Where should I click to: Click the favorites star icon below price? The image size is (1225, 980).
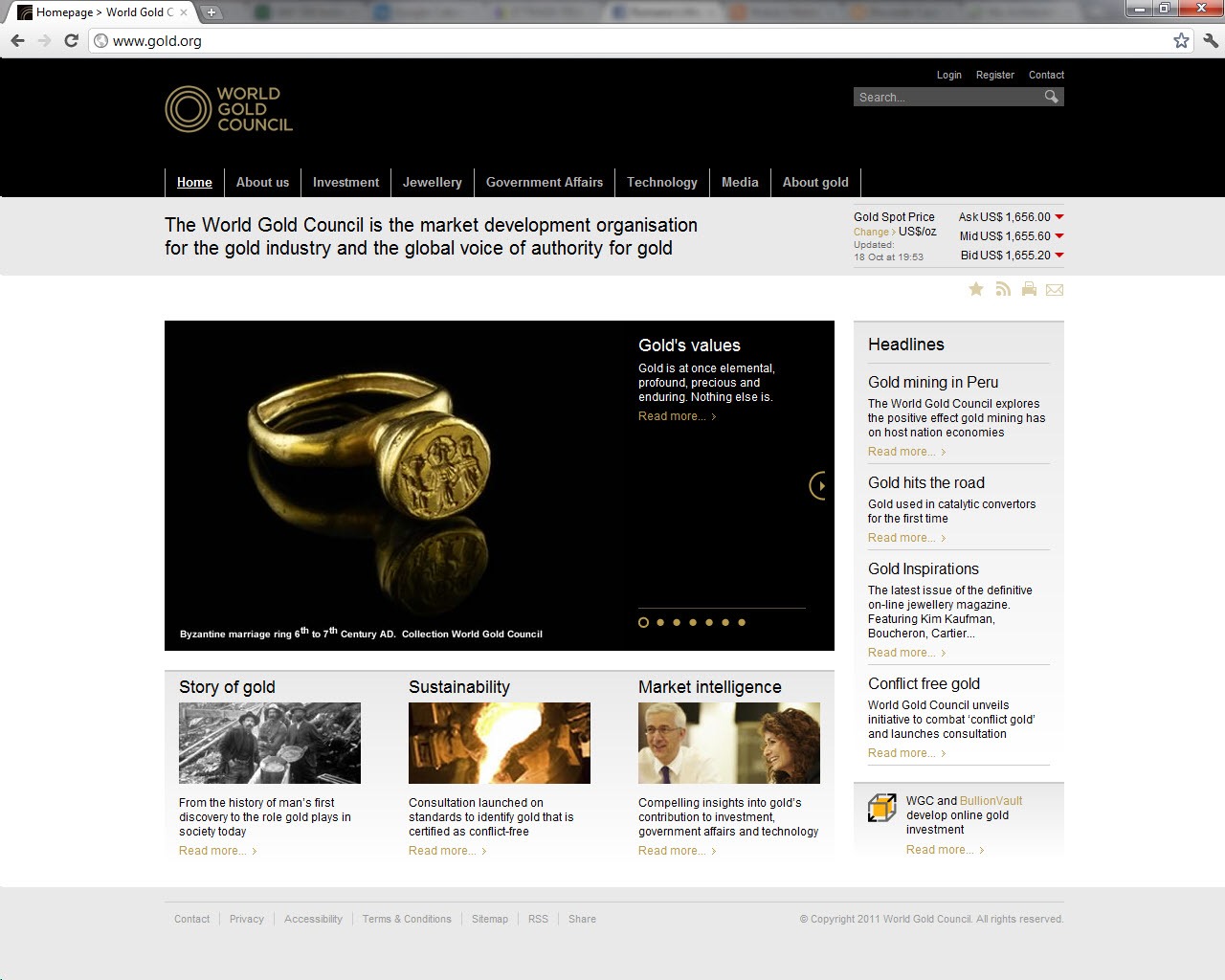[976, 289]
